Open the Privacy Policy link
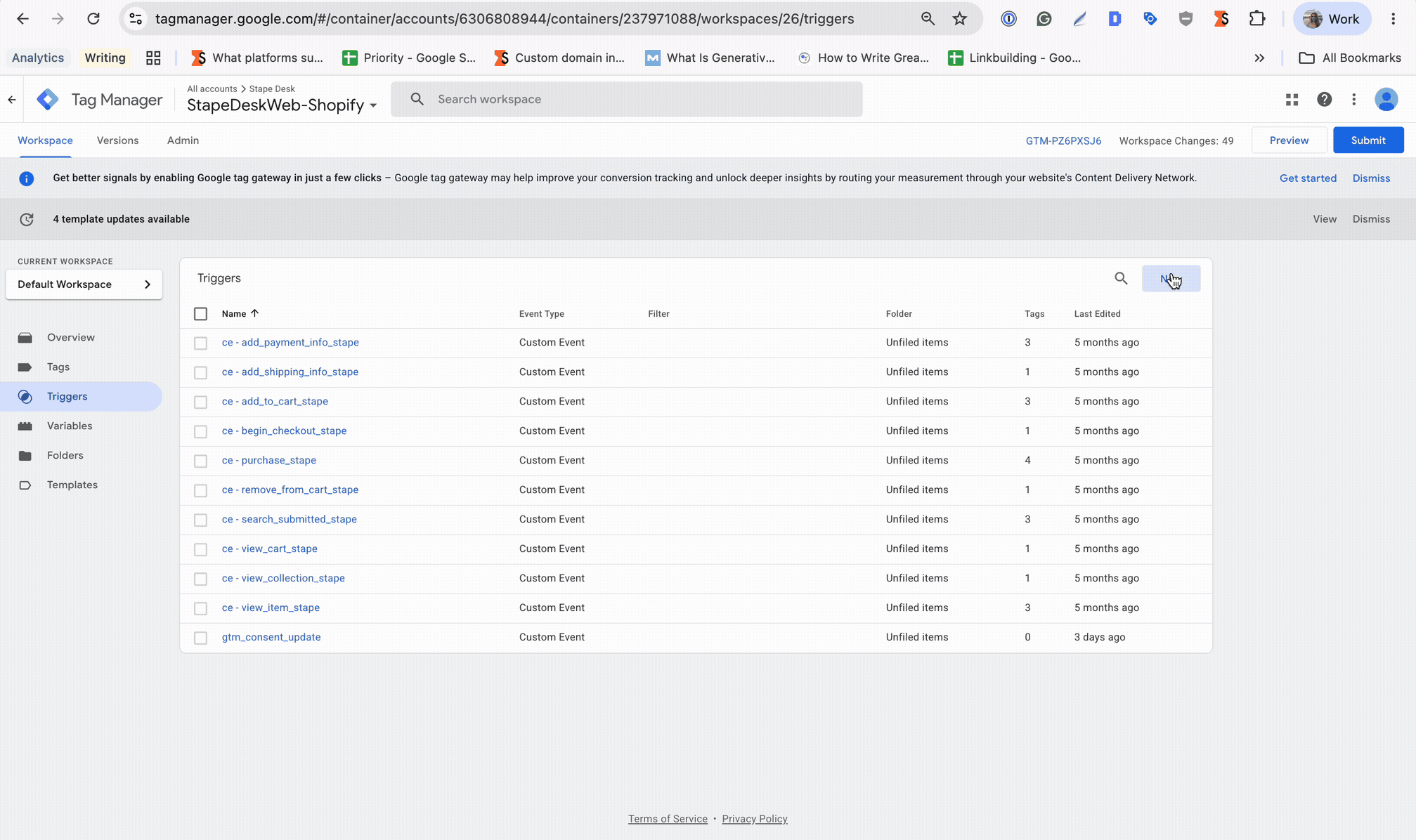This screenshot has width=1416, height=840. click(x=755, y=819)
